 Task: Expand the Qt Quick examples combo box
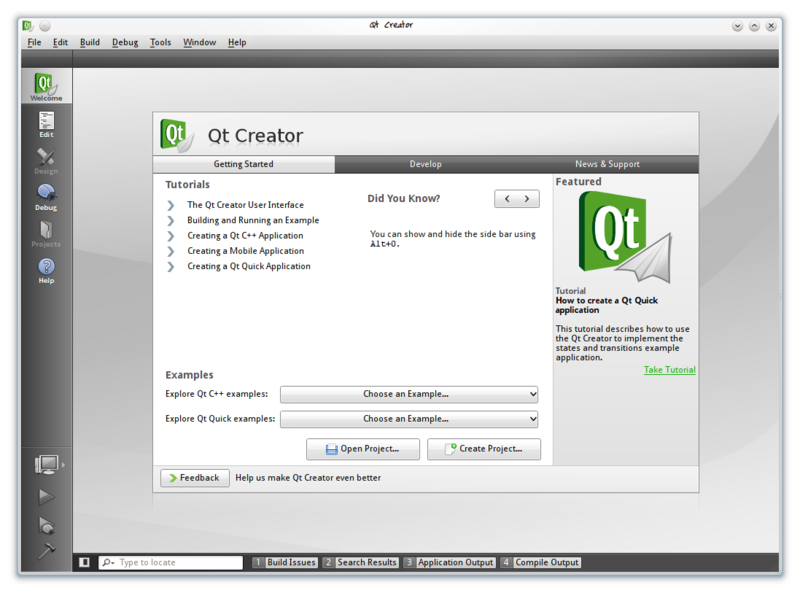pos(409,419)
